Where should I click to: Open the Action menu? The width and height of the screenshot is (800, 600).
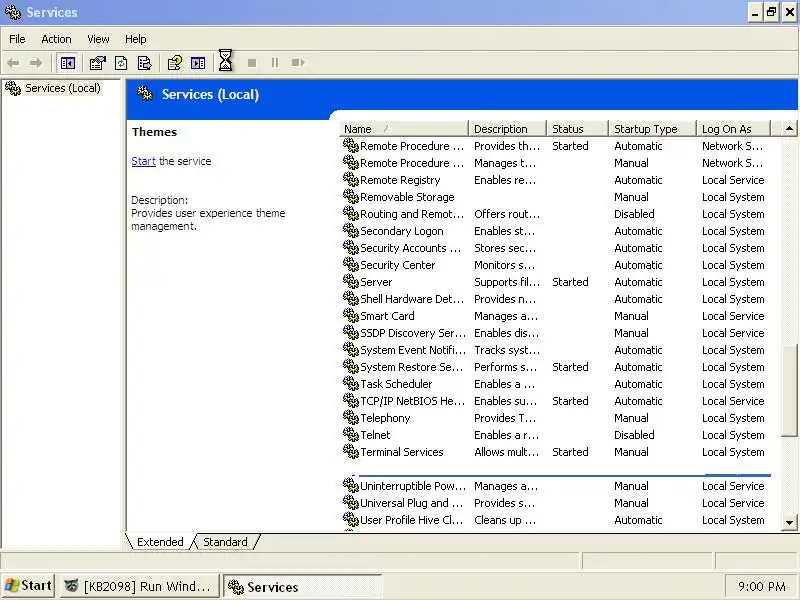pyautogui.click(x=56, y=39)
